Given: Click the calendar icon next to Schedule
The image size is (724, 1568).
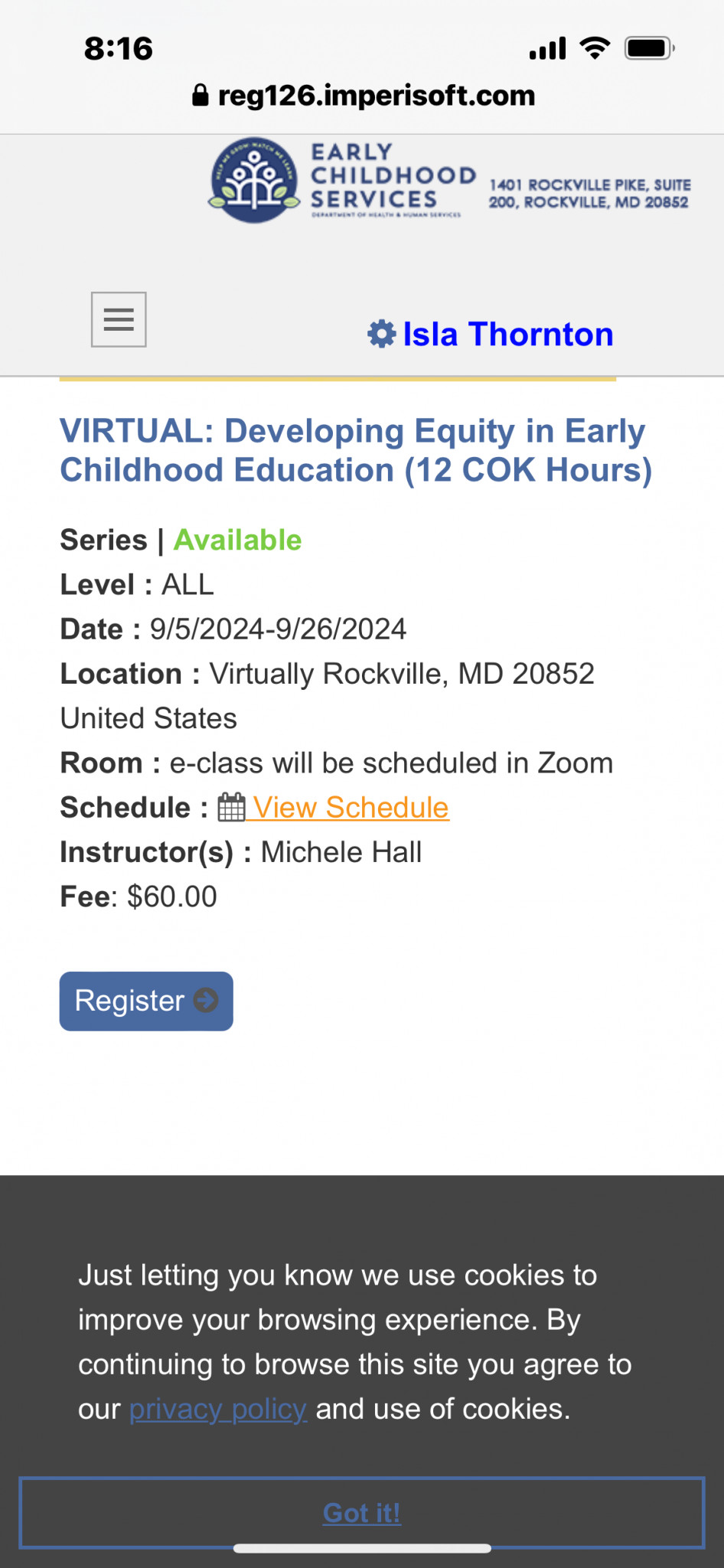Looking at the screenshot, I should pos(231,807).
